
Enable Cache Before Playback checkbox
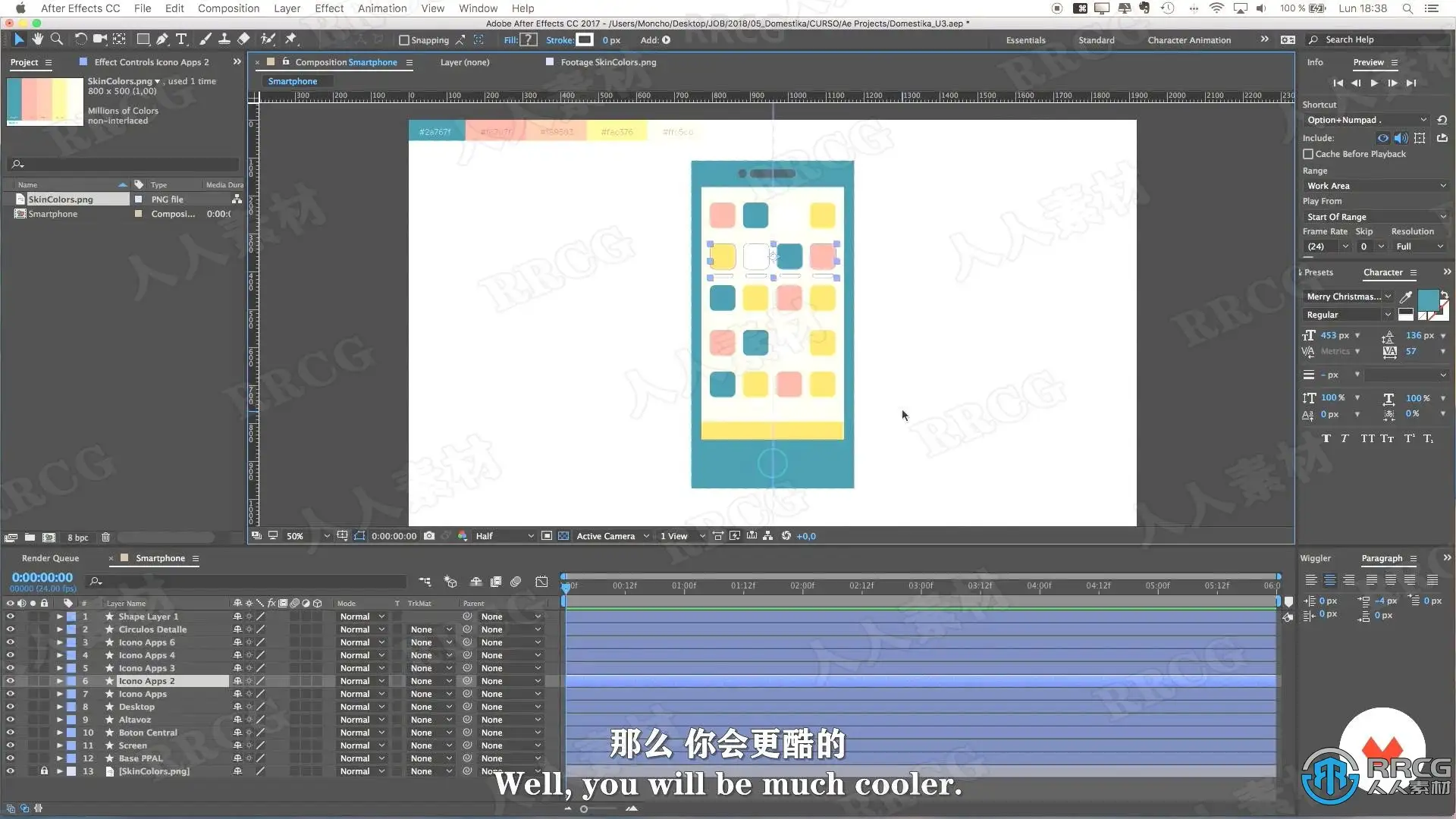click(1308, 154)
